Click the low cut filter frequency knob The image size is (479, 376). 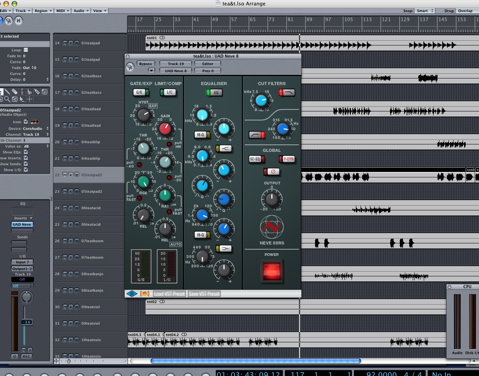283,128
